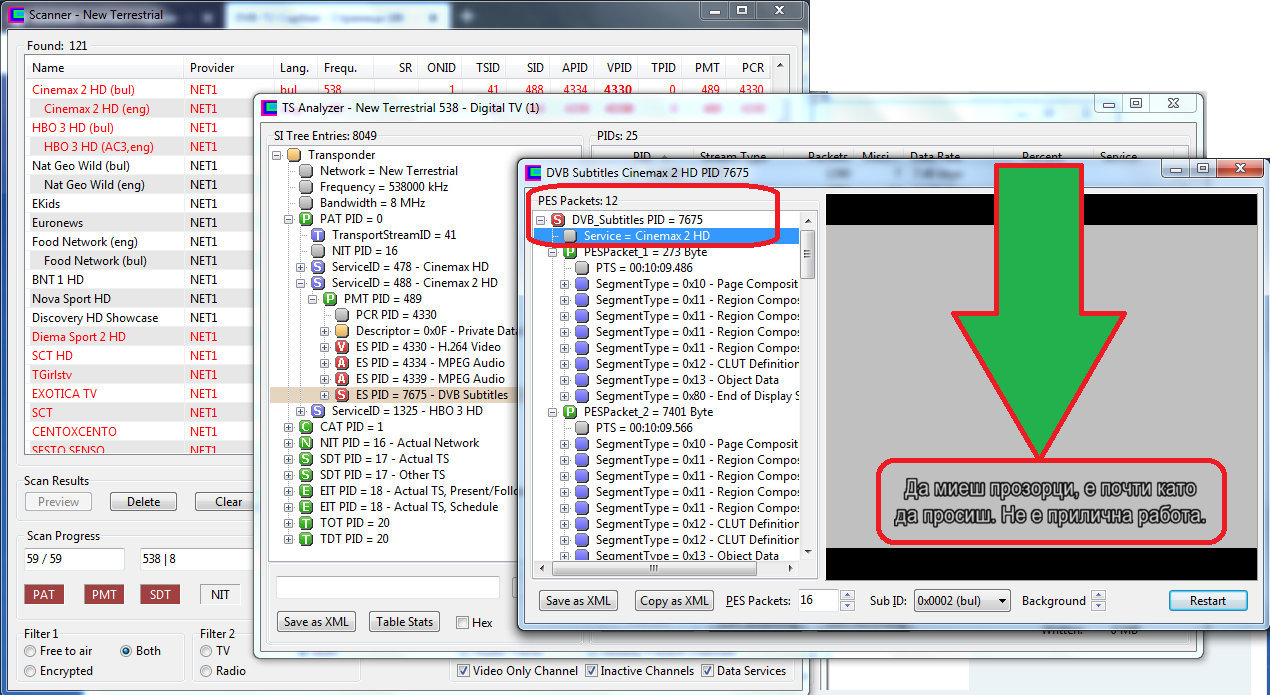
Task: Sort channel list by Frequ. column header
Action: pyautogui.click(x=344, y=68)
